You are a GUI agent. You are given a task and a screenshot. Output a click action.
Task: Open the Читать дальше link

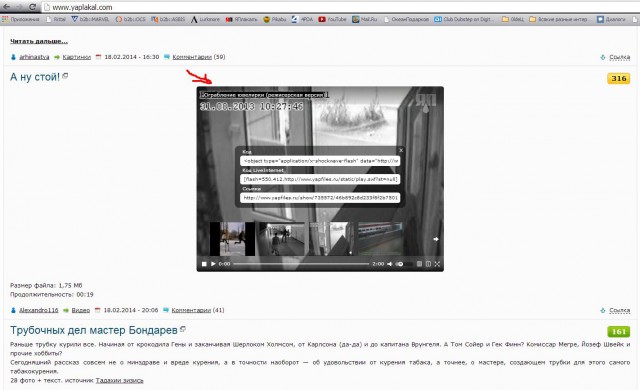[x=39, y=41]
